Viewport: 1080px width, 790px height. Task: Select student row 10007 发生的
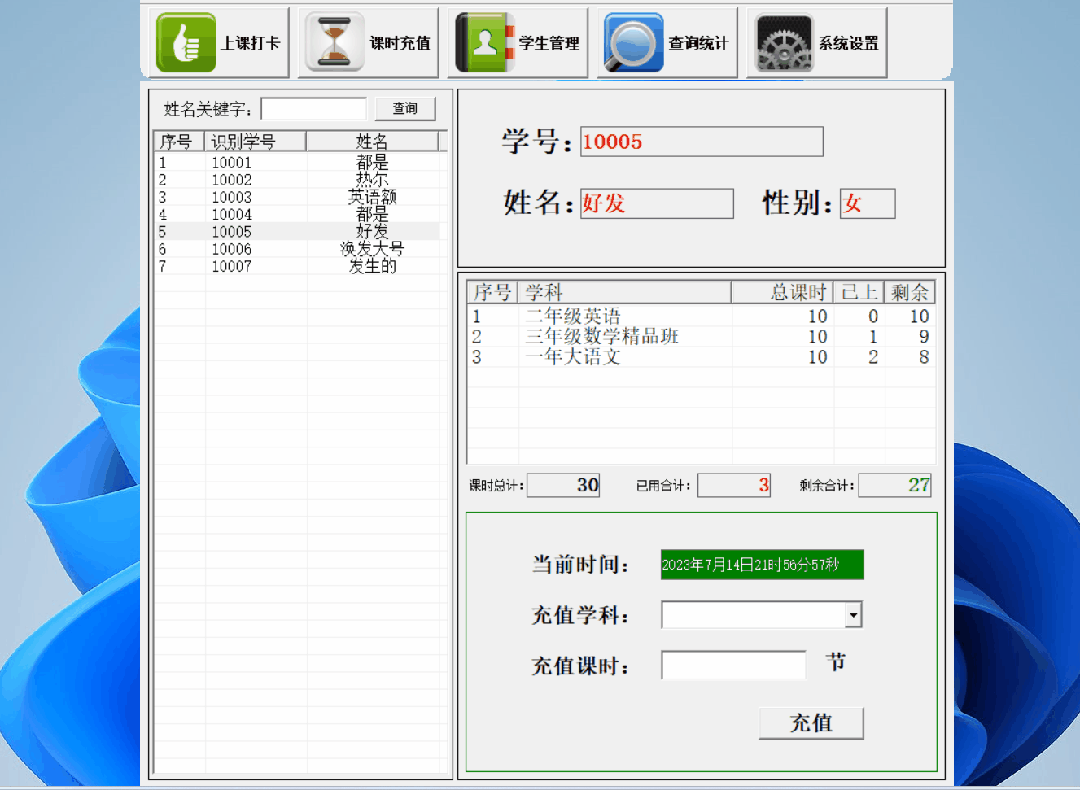tap(298, 266)
